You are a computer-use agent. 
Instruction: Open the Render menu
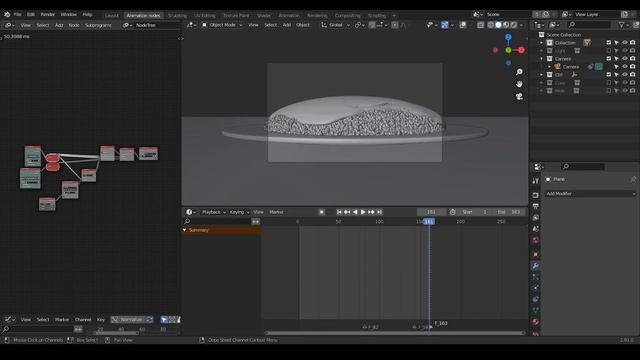click(x=47, y=14)
